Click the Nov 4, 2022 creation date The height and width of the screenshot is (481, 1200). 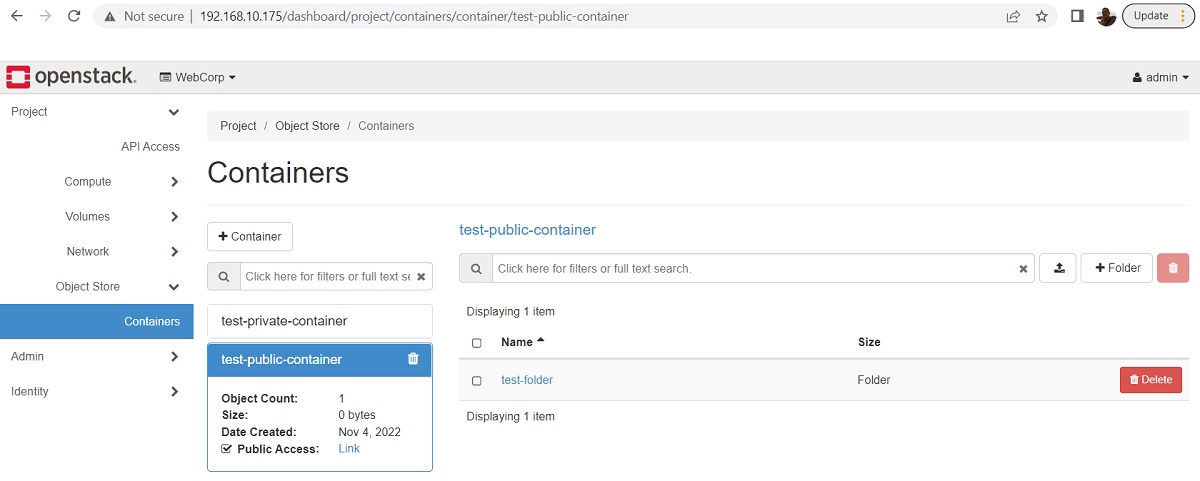(369, 432)
